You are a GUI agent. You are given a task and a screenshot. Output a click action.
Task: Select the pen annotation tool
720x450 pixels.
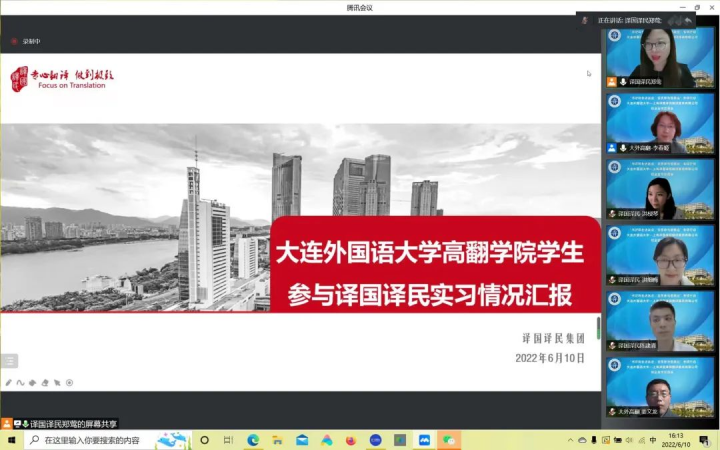point(8,382)
